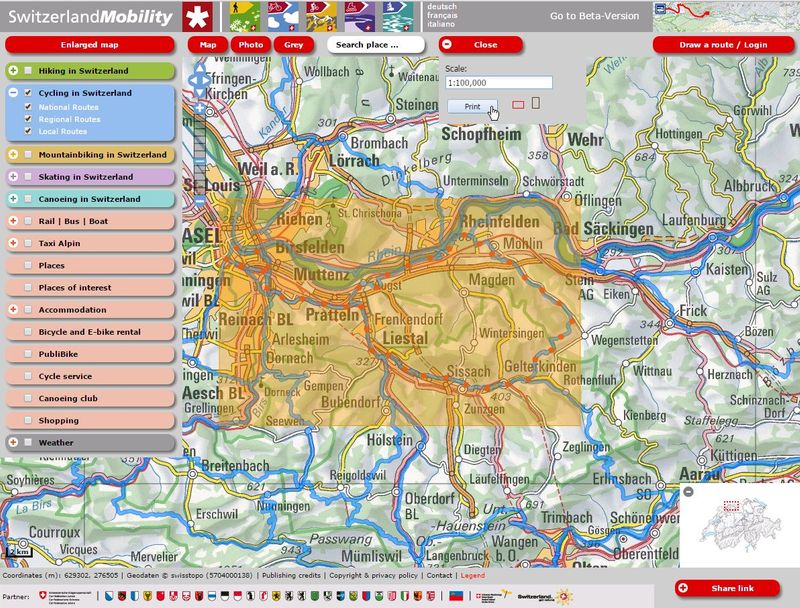
Task: Switch to Photo map view
Action: 250,45
